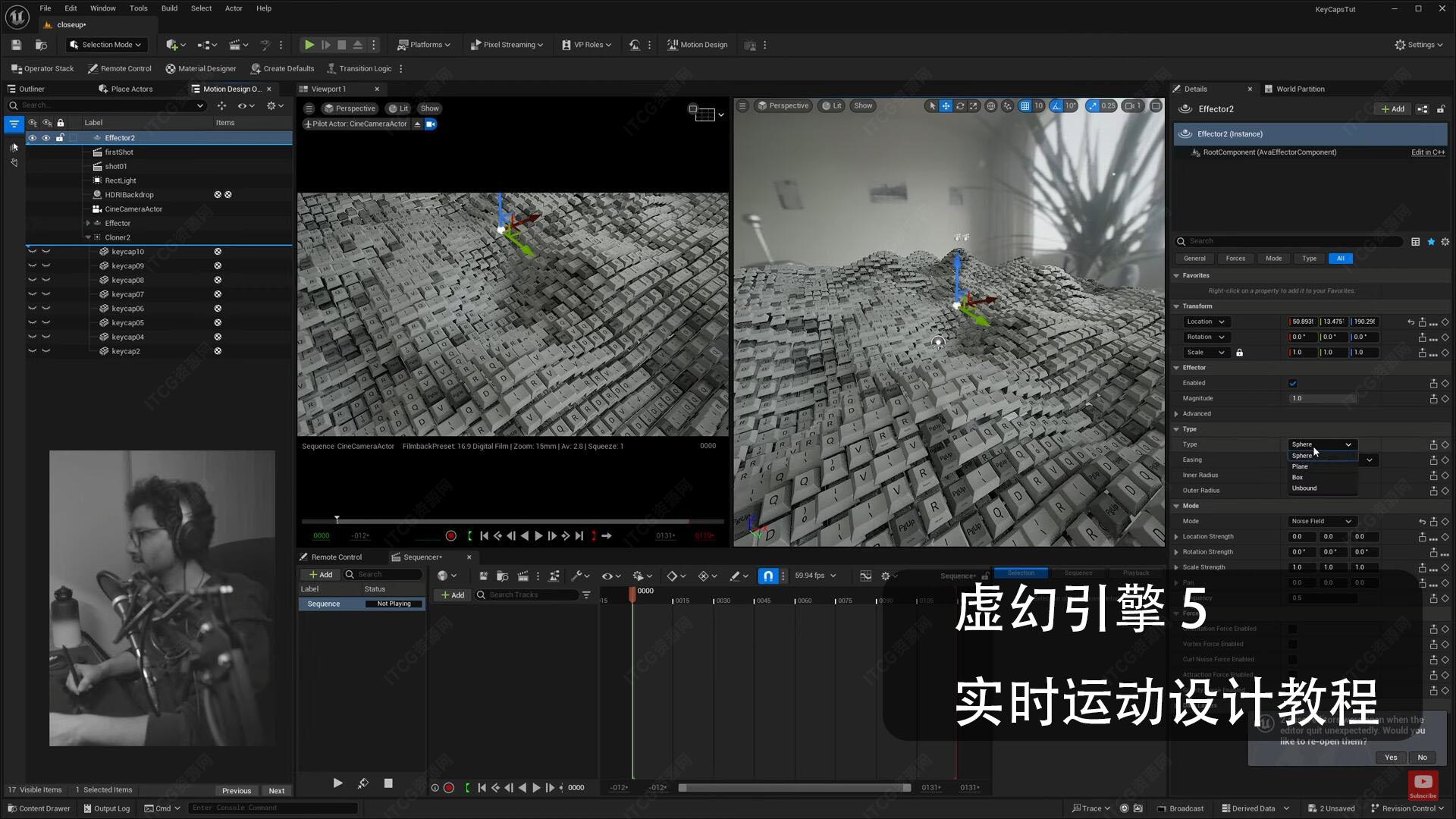This screenshot has width=1456, height=819.
Task: Open the Actor menu
Action: pos(234,8)
